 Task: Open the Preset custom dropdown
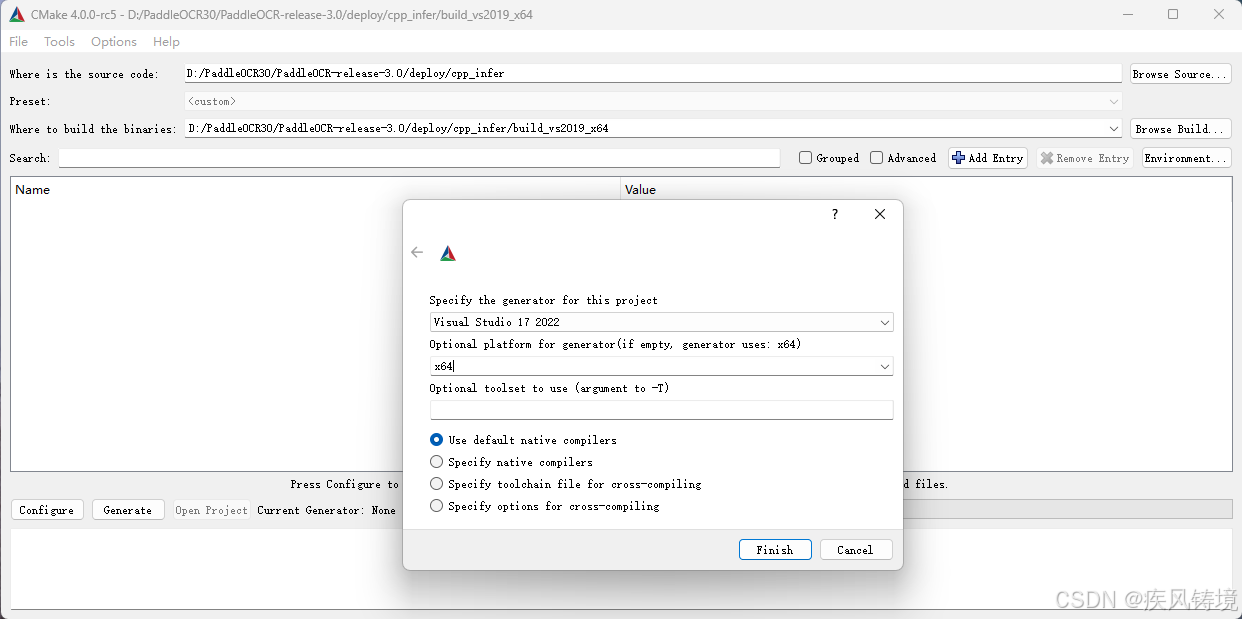653,101
